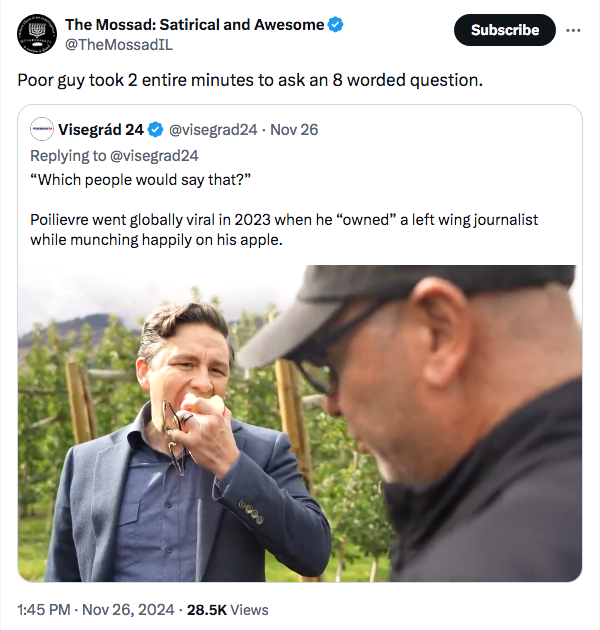
Task: Click the verified badge next to Visegrád 24
Action: (156, 130)
